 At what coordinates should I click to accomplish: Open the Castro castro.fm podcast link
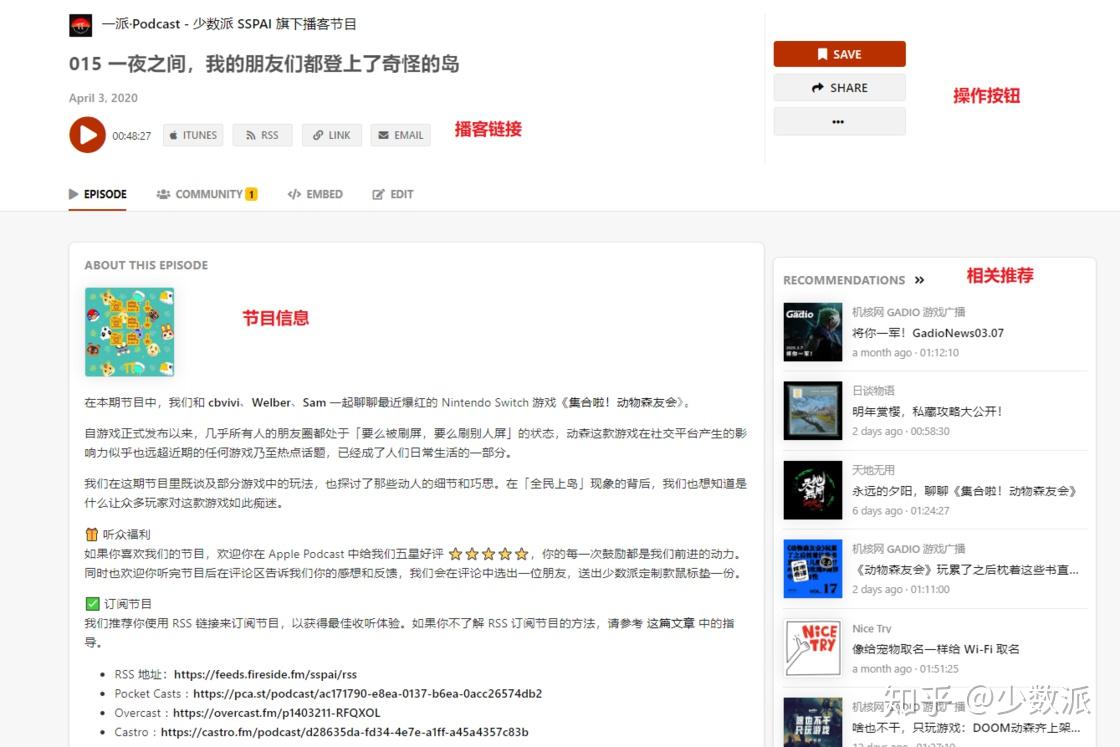pyautogui.click(x=344, y=732)
